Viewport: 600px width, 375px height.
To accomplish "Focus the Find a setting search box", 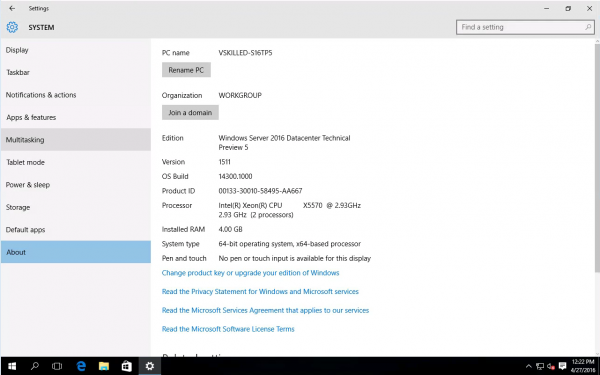I will pyautogui.click(x=525, y=27).
